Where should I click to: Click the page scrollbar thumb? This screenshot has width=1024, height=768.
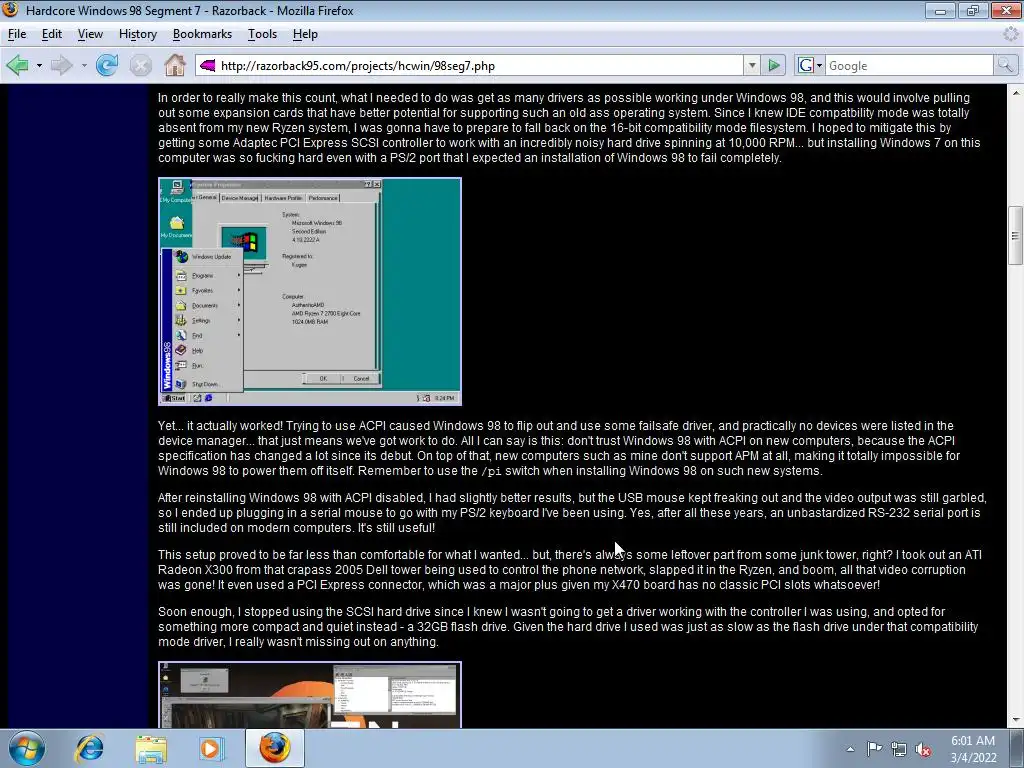[x=1015, y=235]
